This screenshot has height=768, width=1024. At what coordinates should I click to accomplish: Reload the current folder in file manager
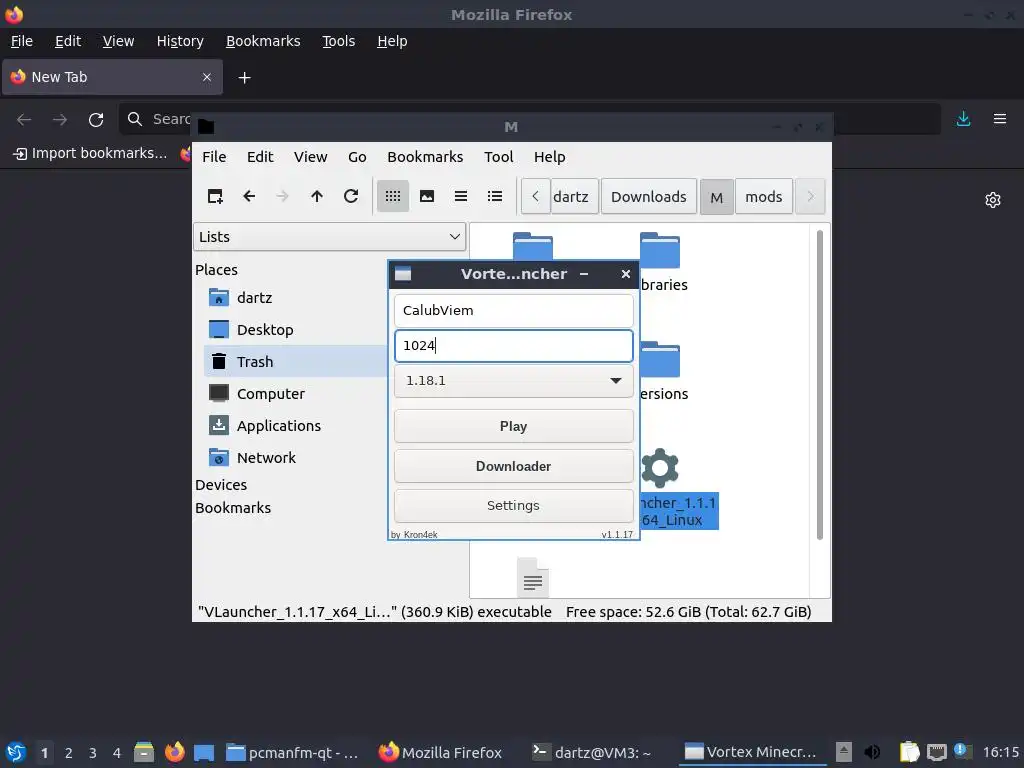[x=351, y=196]
